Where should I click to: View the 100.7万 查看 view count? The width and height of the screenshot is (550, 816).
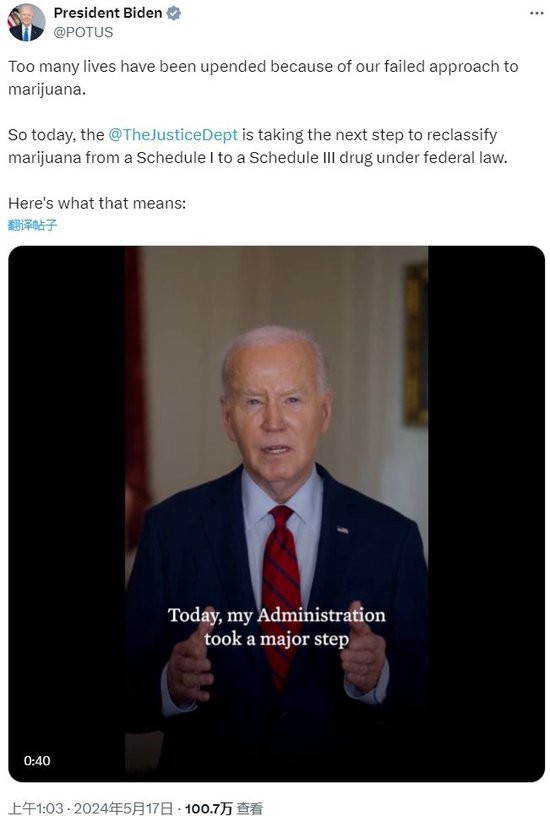pyautogui.click(x=224, y=808)
